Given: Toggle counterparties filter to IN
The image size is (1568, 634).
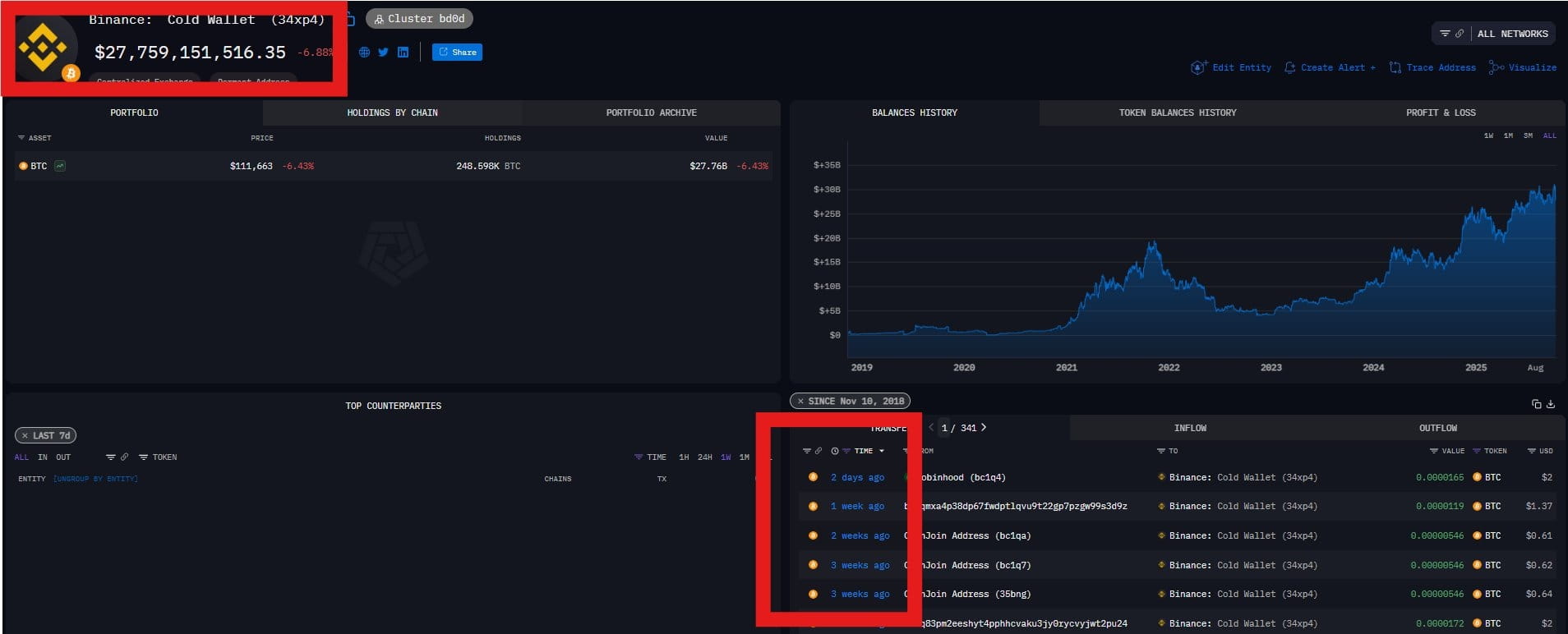Looking at the screenshot, I should 43,457.
